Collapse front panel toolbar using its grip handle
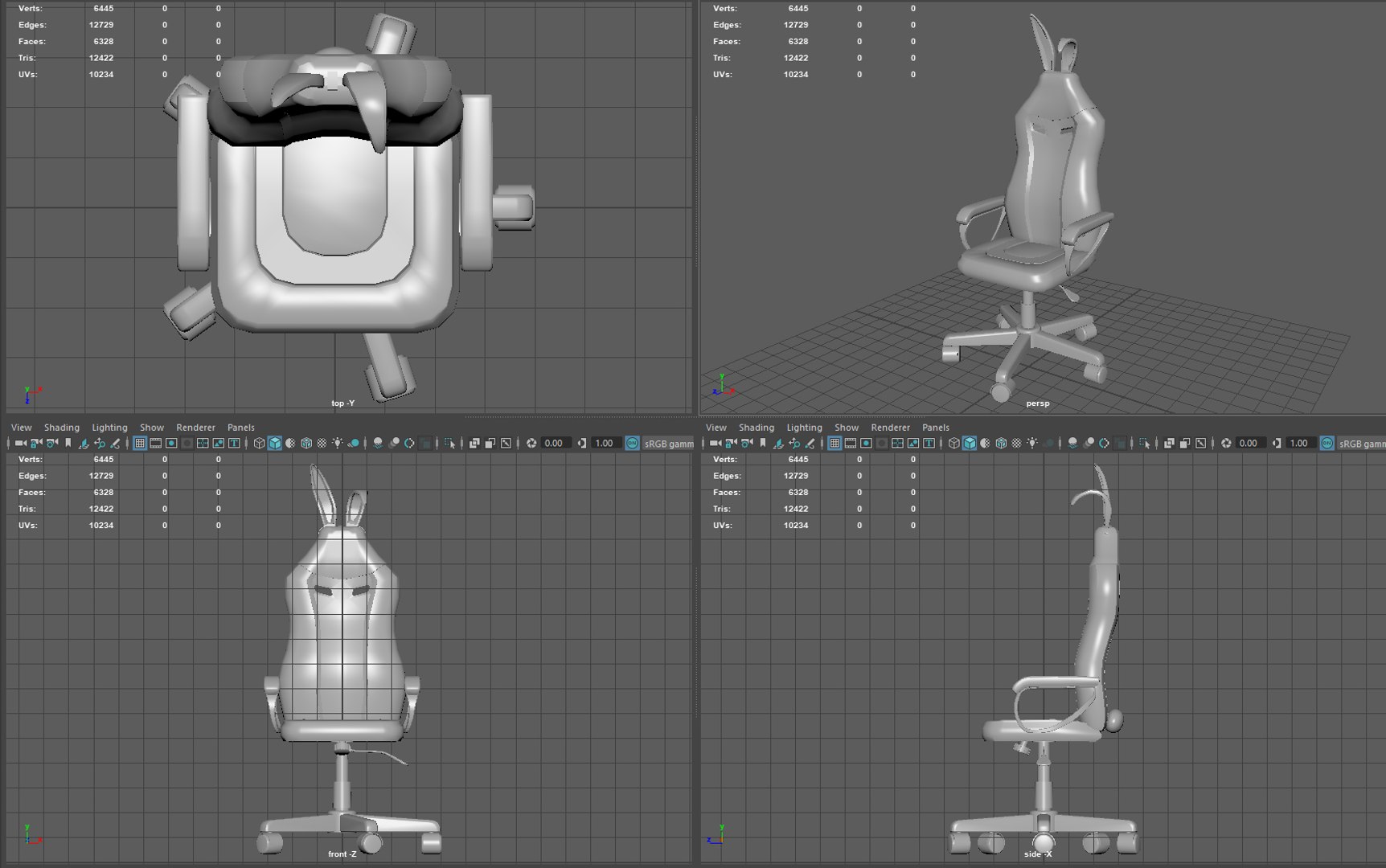The image size is (1386, 868). click(x=8, y=443)
